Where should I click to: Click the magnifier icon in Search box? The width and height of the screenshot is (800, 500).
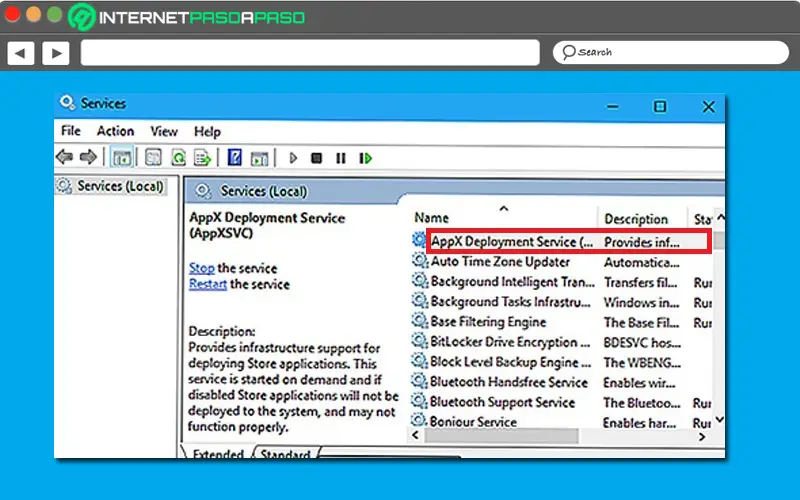point(568,52)
